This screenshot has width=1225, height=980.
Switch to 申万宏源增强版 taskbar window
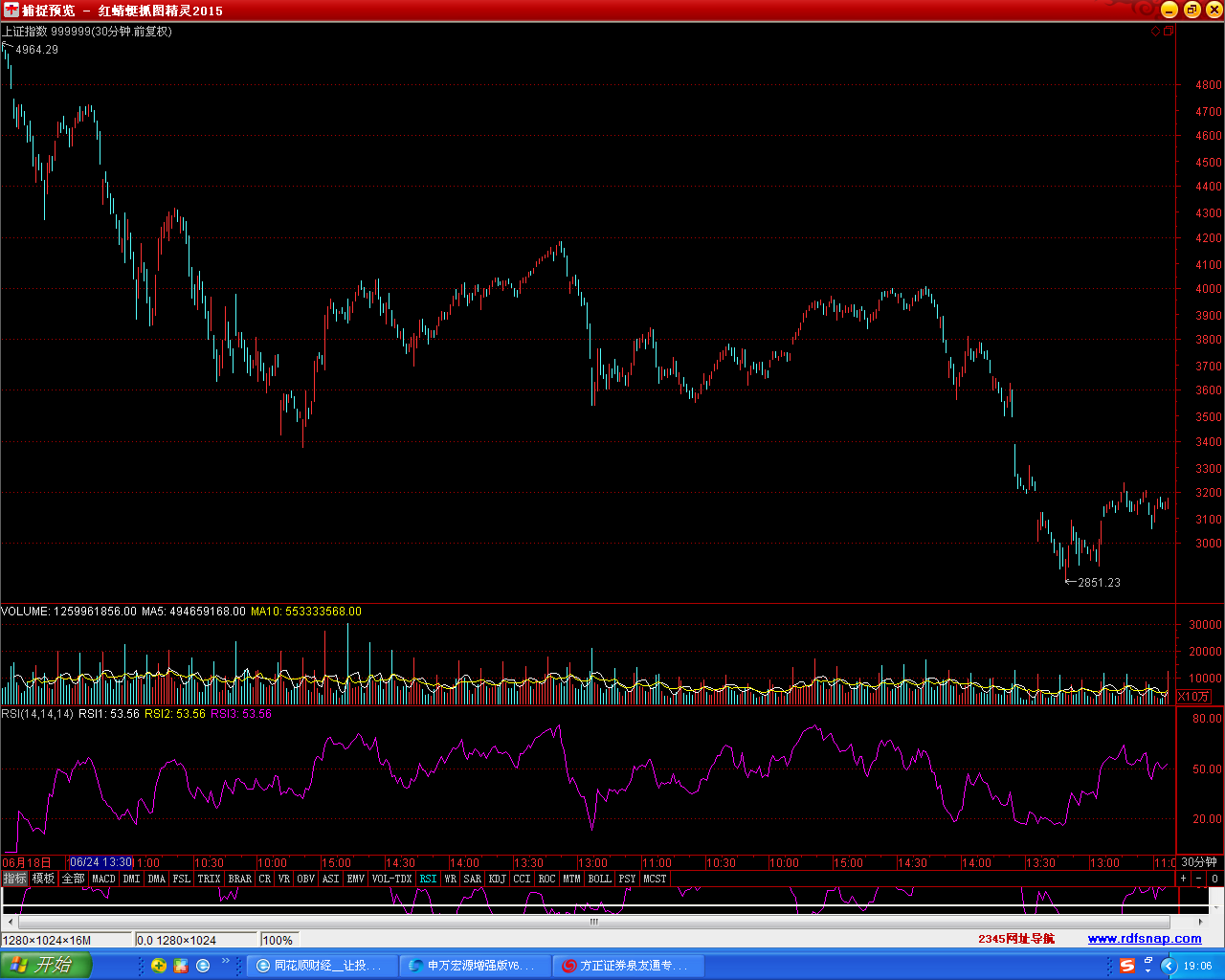[x=475, y=966]
